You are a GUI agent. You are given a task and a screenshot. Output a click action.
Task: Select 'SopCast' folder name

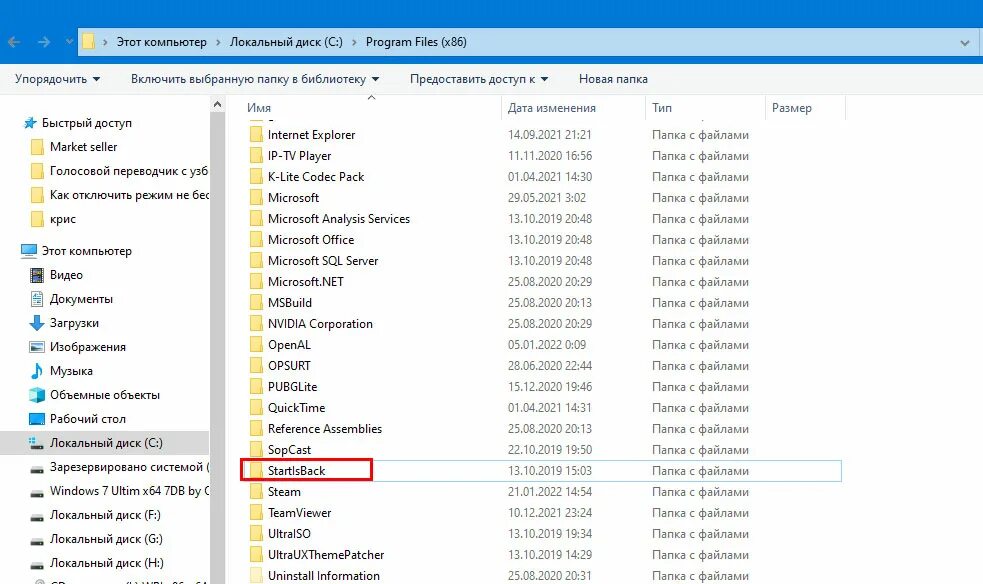pos(289,449)
